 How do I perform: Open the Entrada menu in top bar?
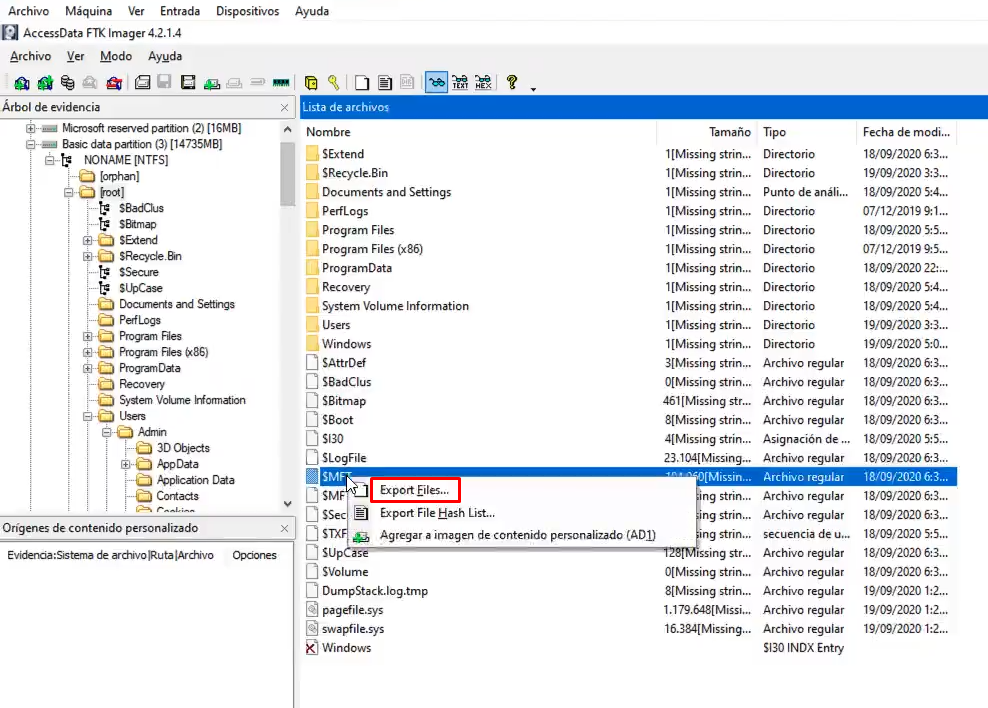[180, 11]
